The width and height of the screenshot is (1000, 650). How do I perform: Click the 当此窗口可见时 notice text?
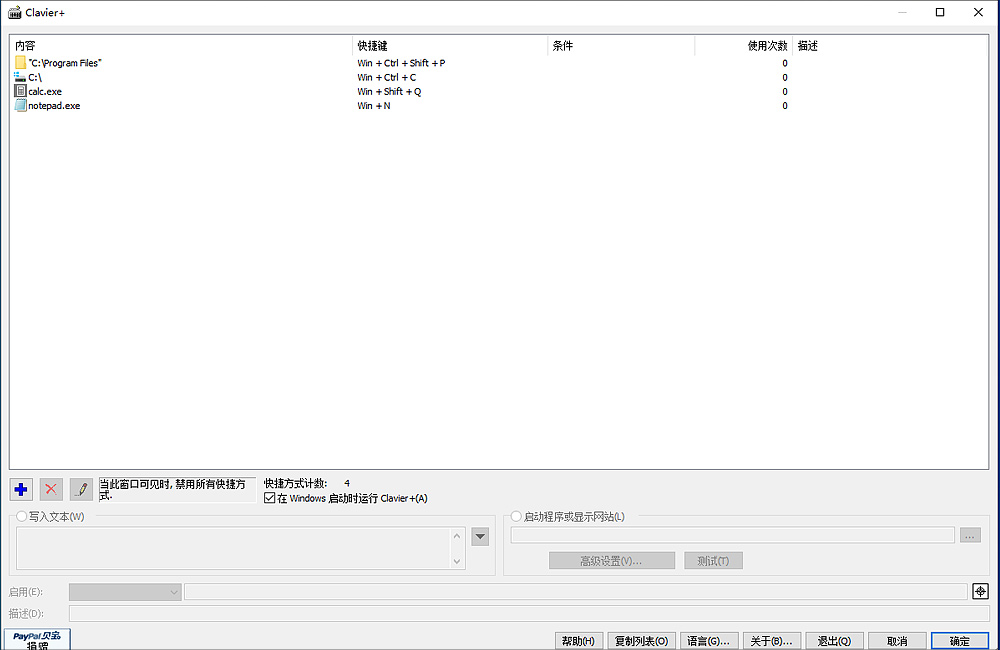172,489
